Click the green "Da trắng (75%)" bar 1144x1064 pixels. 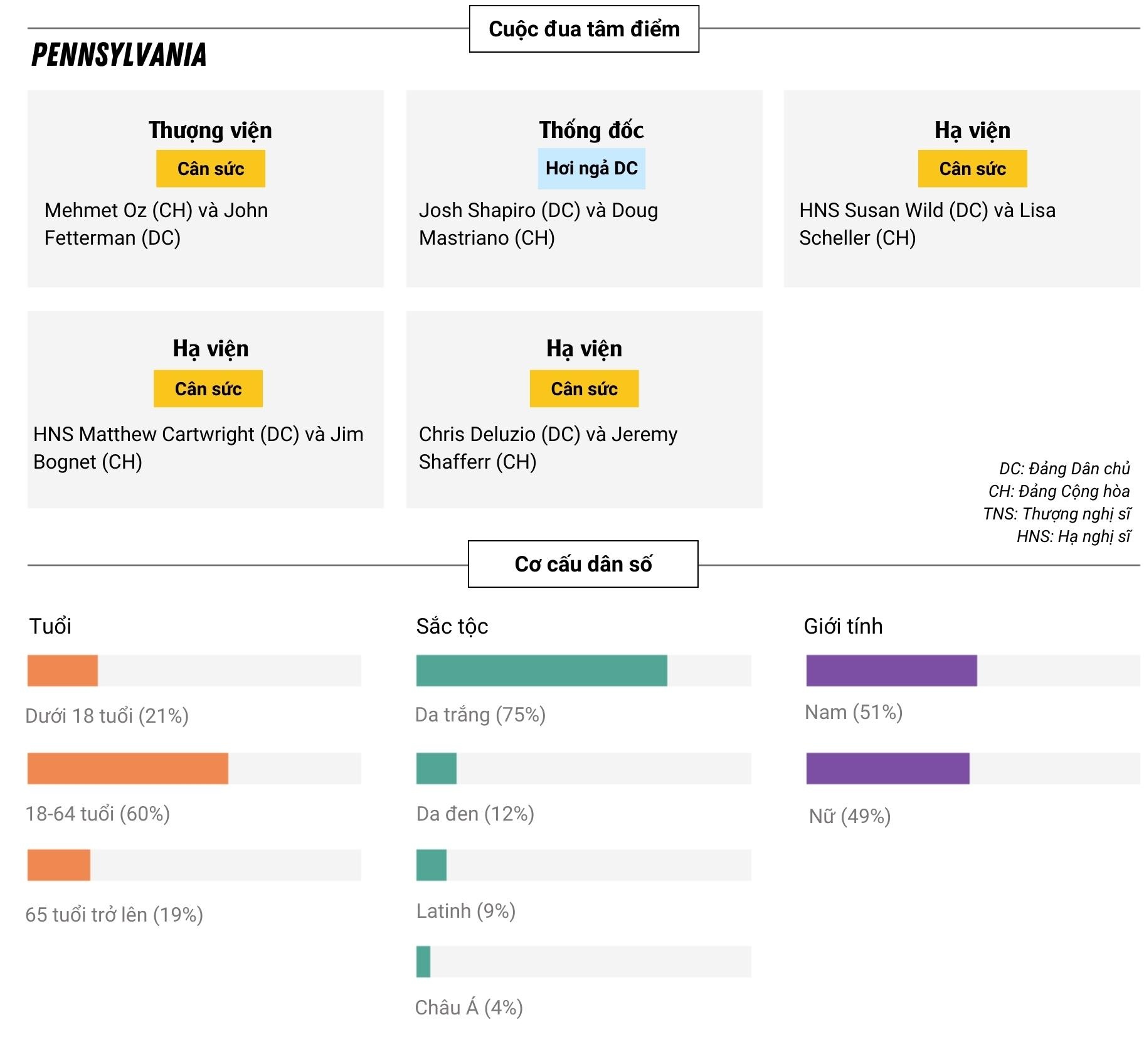(x=541, y=671)
